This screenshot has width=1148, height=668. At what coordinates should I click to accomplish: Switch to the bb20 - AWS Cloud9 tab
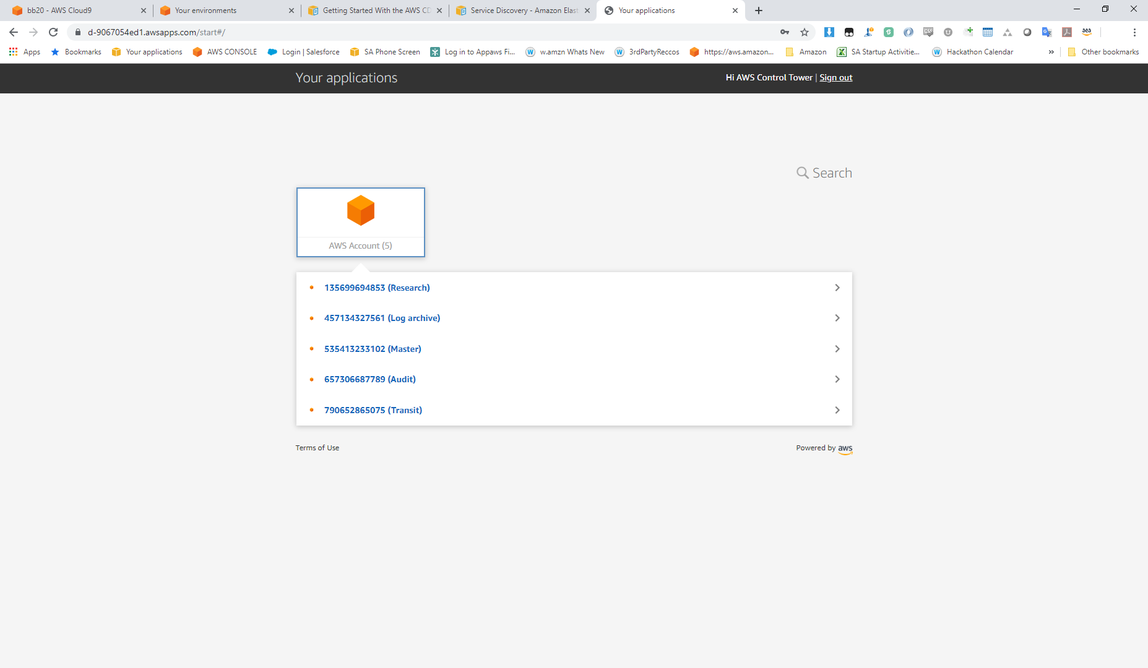[x=79, y=10]
